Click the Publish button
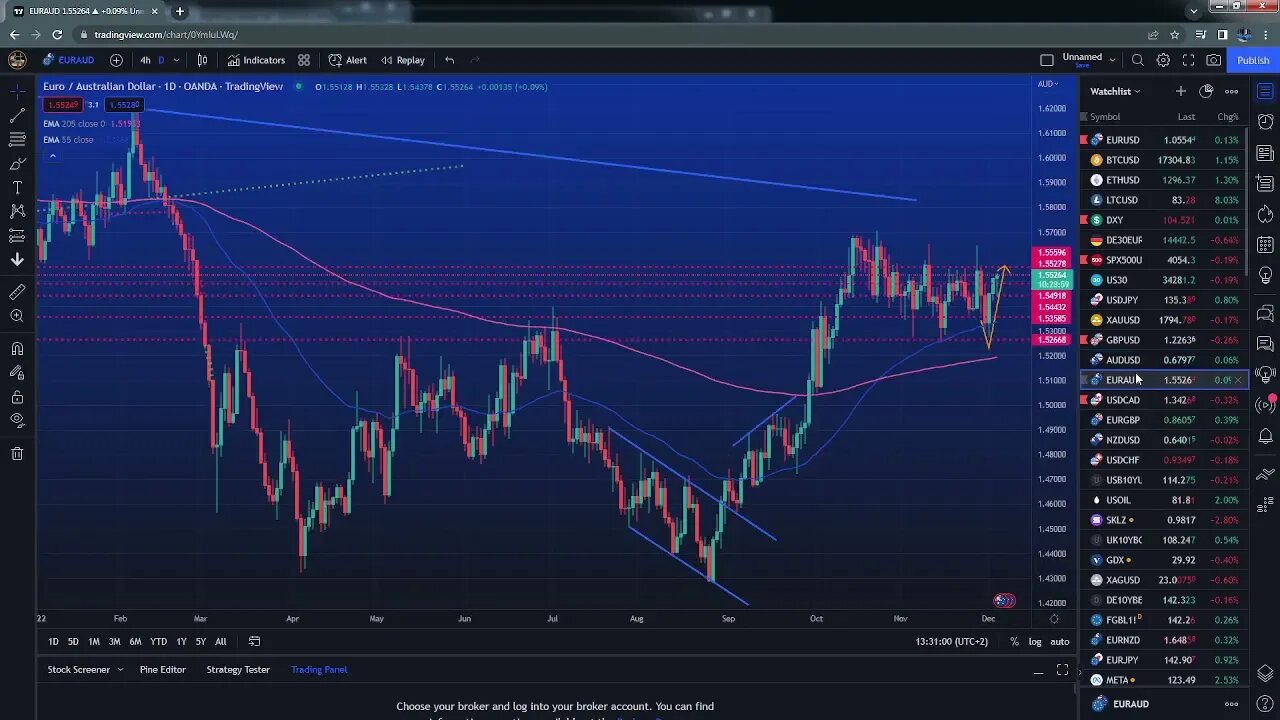This screenshot has width=1280, height=720. click(x=1253, y=60)
